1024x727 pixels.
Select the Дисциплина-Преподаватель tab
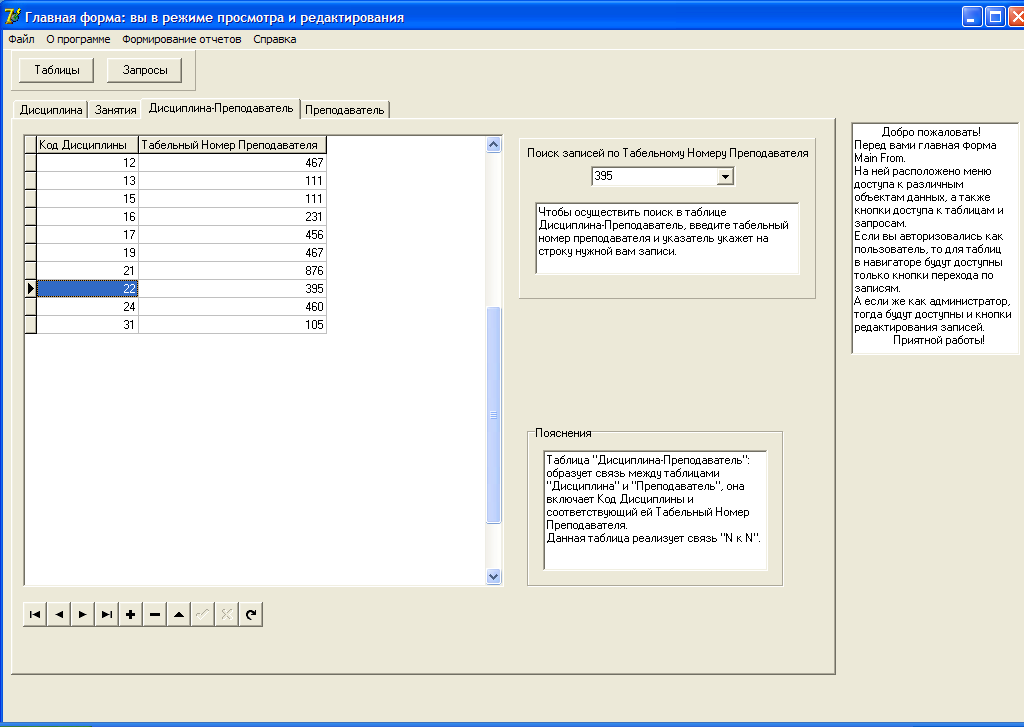[x=221, y=108]
